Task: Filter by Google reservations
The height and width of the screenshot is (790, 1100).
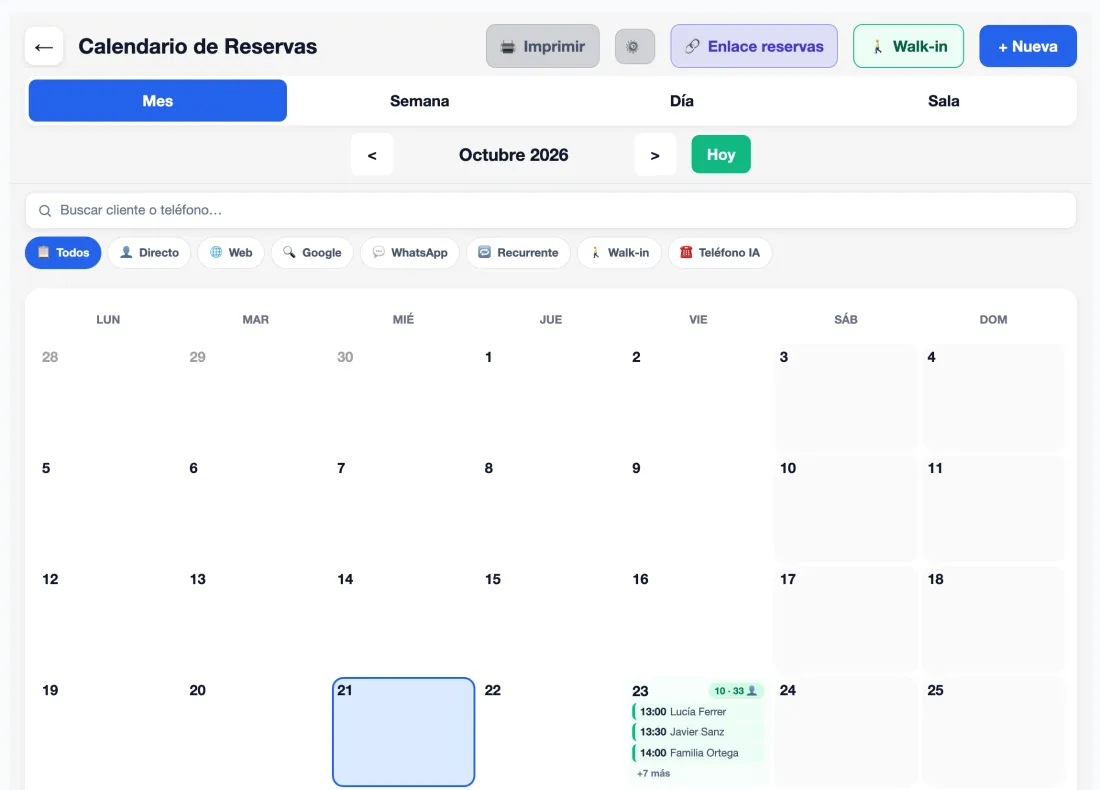Action: pyautogui.click(x=312, y=253)
